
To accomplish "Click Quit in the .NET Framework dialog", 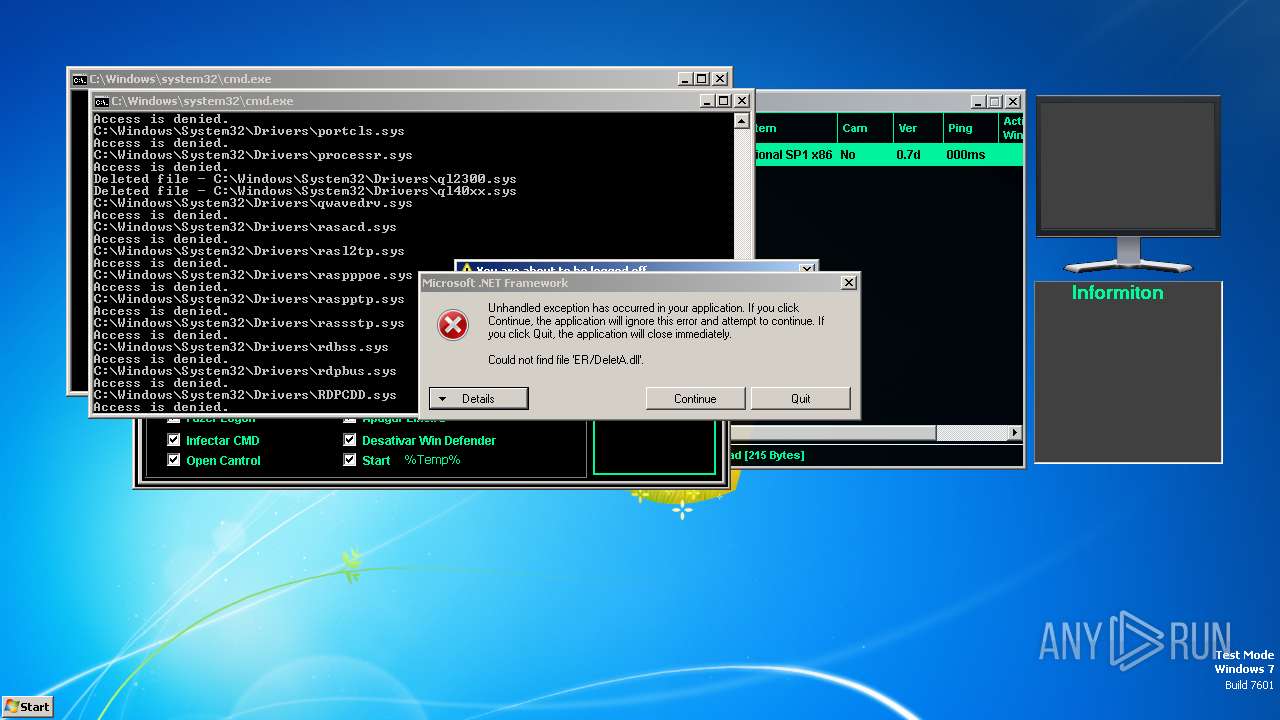I will 801,398.
